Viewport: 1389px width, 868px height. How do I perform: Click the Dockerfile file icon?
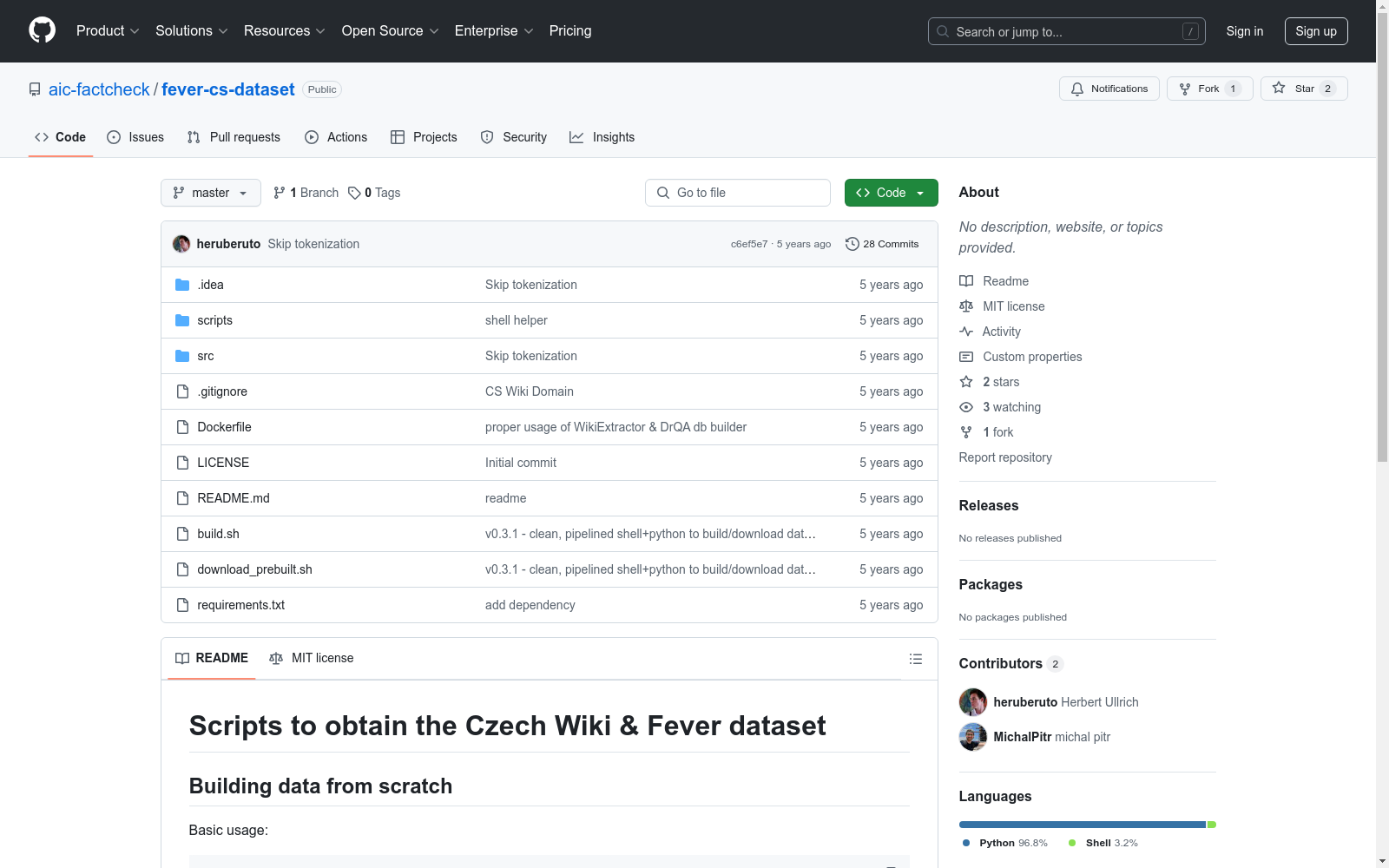point(182,427)
